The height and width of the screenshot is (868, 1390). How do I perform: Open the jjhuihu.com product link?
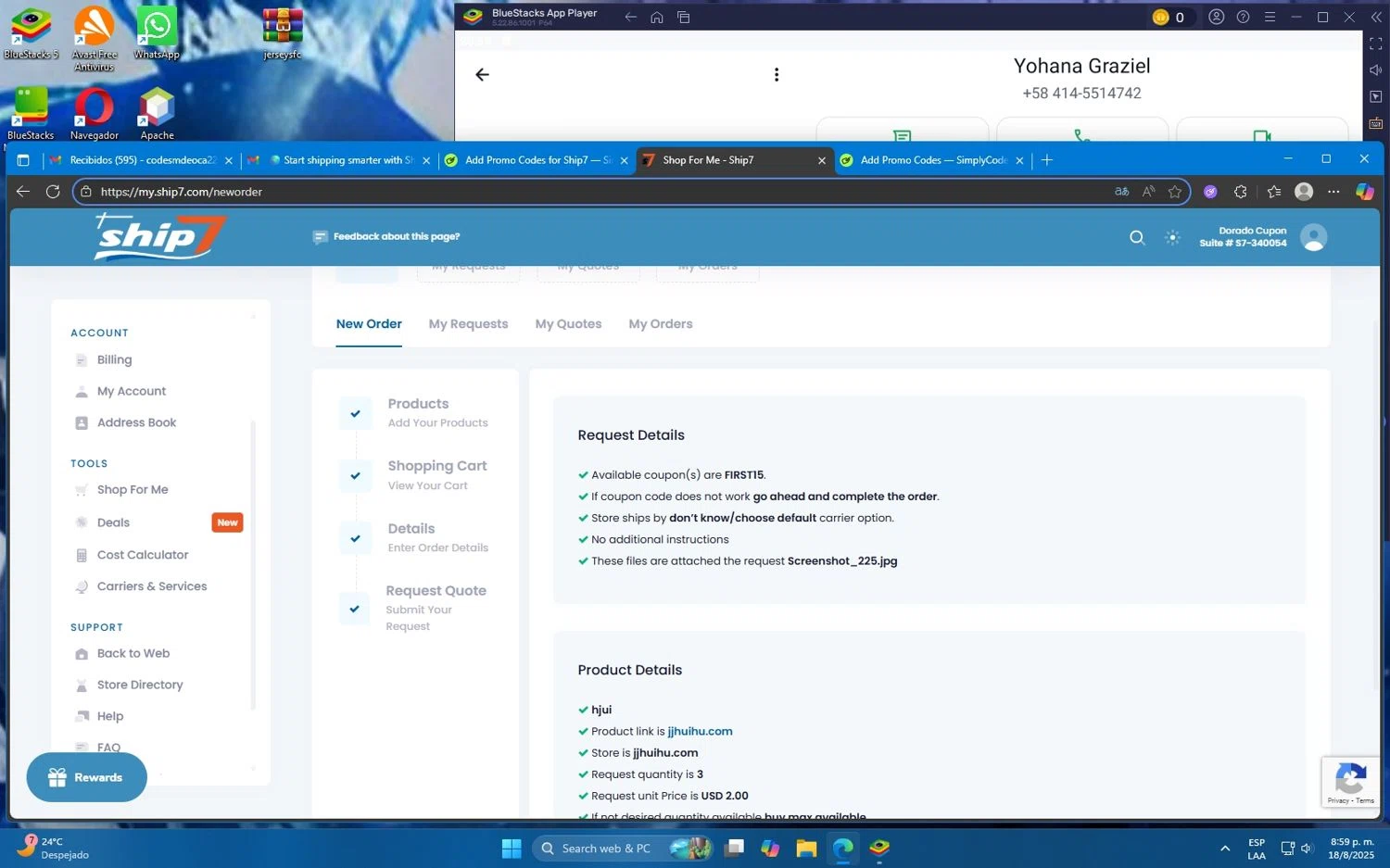pos(700,731)
